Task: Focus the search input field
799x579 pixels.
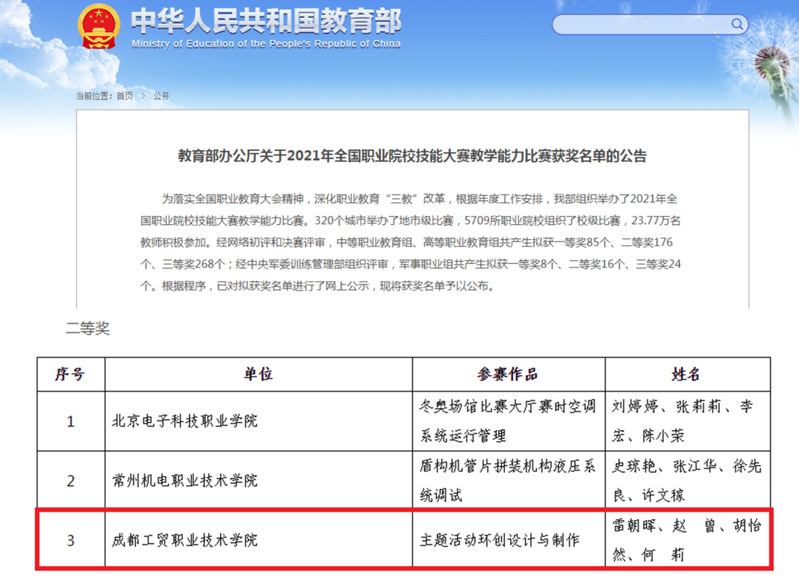Action: point(650,24)
